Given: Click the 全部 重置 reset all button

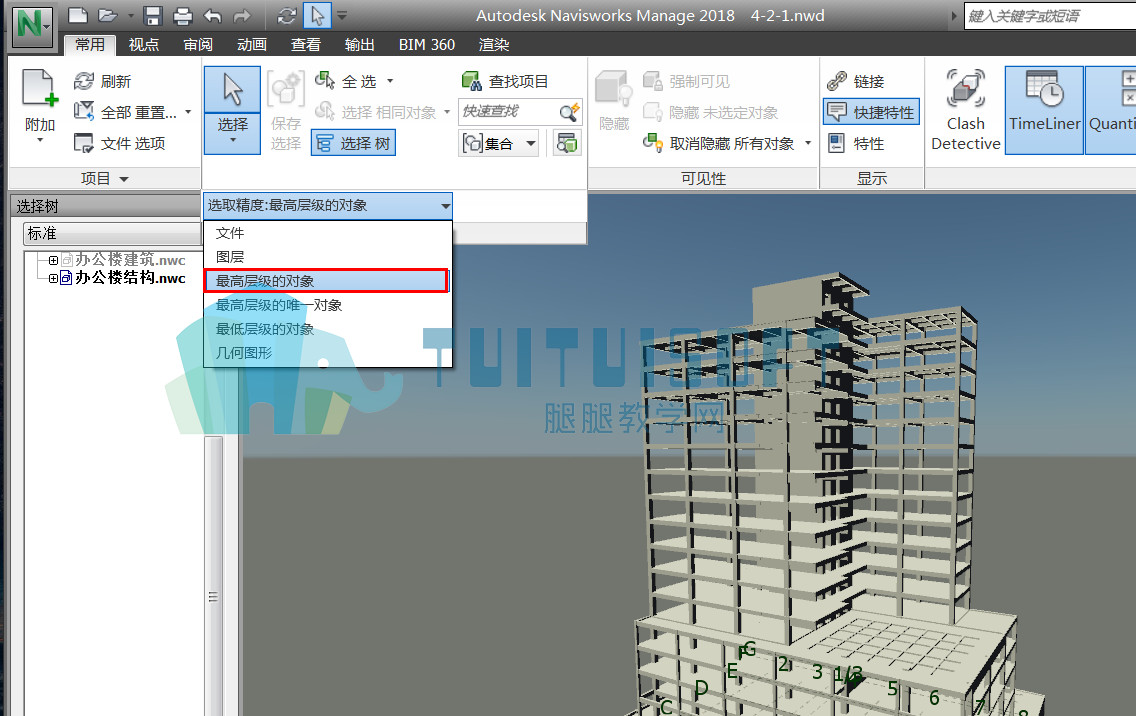Looking at the screenshot, I should [x=126, y=112].
